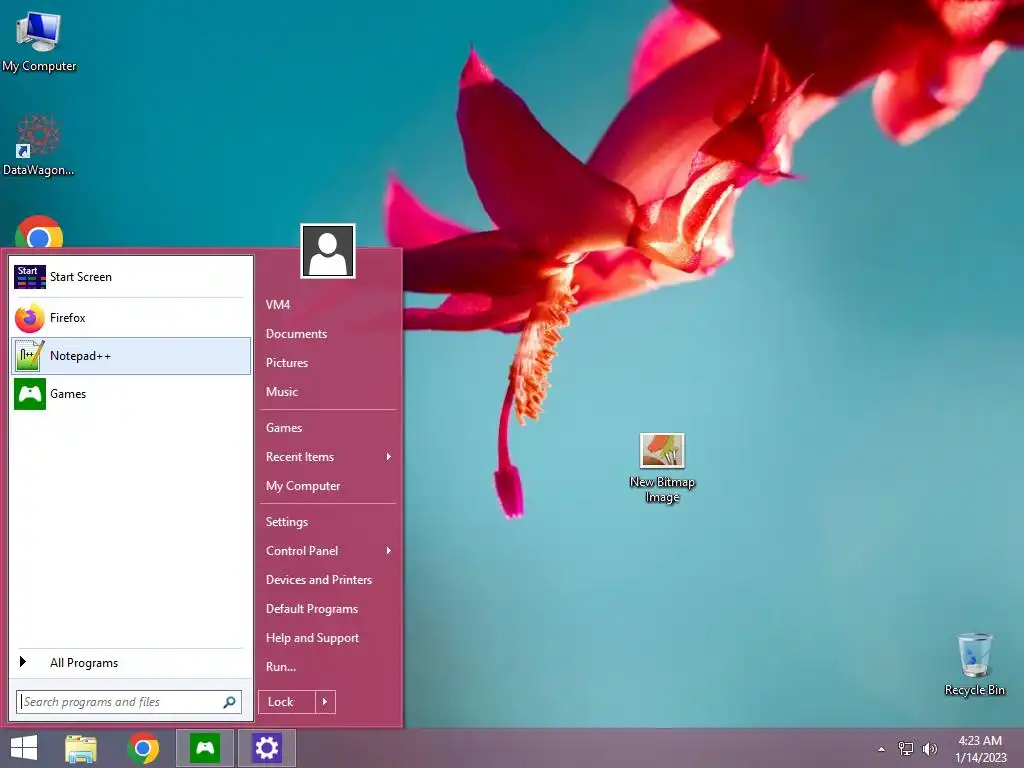1024x768 pixels.
Task: Launch Chrome from the taskbar
Action: pyautogui.click(x=144, y=748)
